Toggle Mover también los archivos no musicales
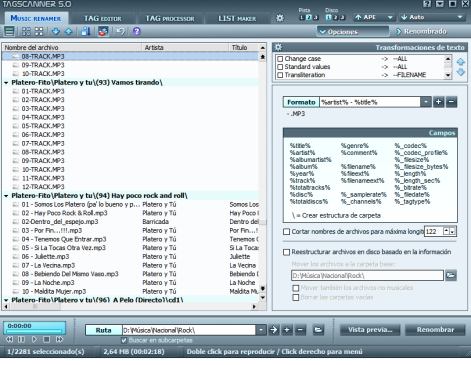This screenshot has height=365, width=471. (x=295, y=288)
